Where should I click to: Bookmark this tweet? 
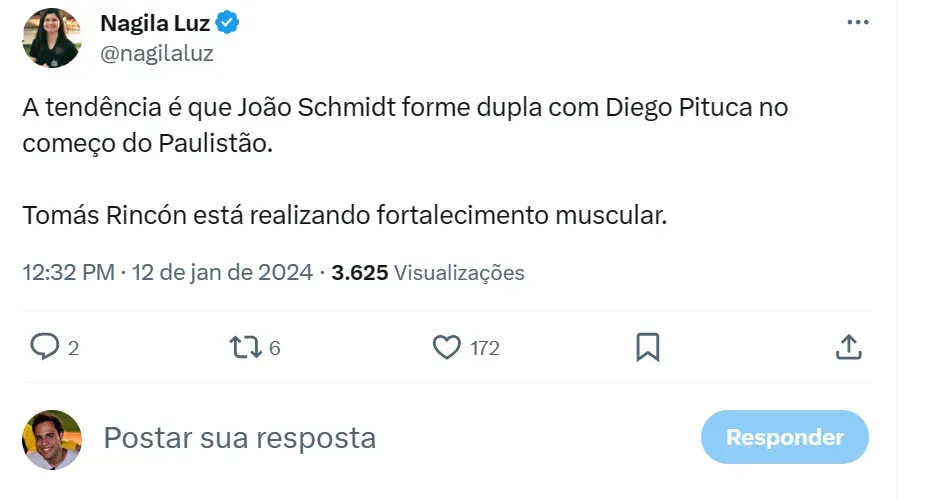pyautogui.click(x=647, y=347)
